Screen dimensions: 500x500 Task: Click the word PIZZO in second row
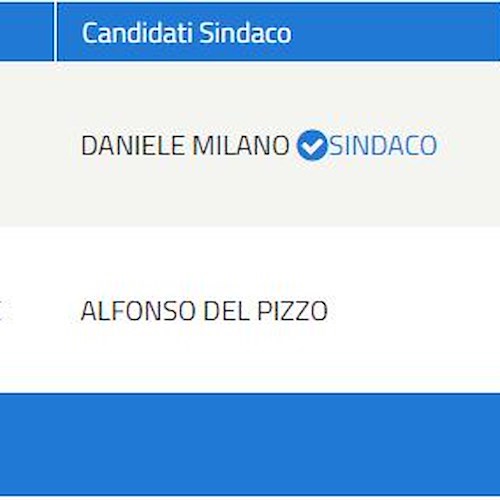(x=293, y=311)
